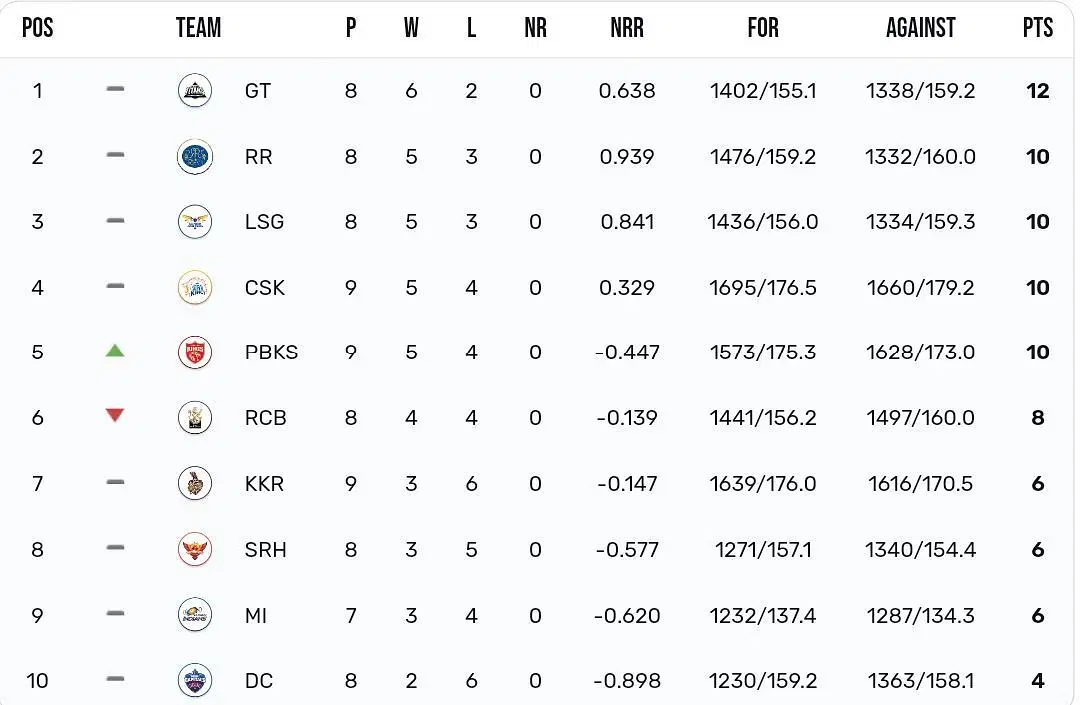Click the TEAM column header
The image size is (1080, 705).
point(198,28)
